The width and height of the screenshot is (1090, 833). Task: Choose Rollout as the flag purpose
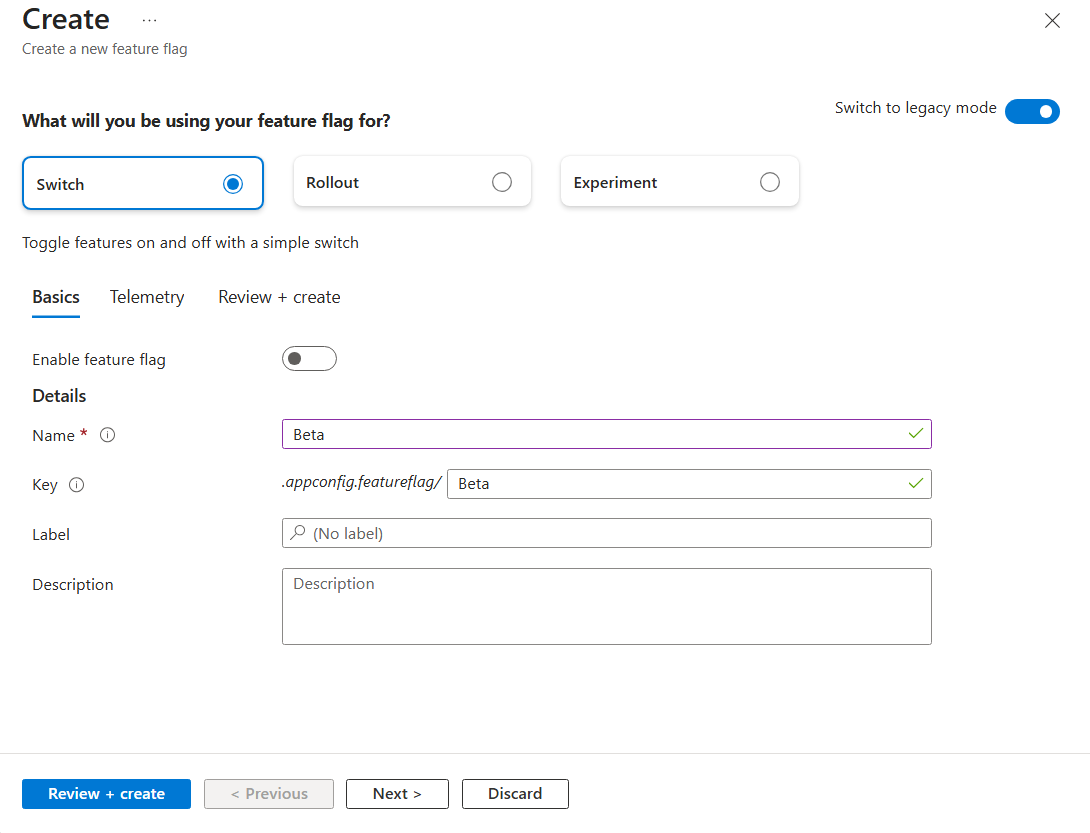tap(412, 182)
